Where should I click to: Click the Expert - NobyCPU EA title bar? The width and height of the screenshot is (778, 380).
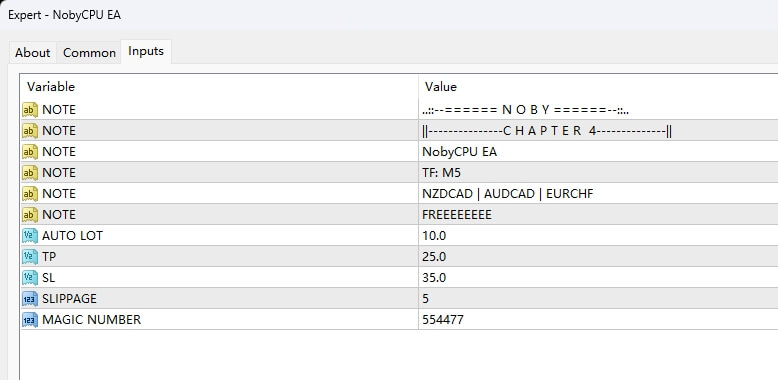click(x=389, y=15)
